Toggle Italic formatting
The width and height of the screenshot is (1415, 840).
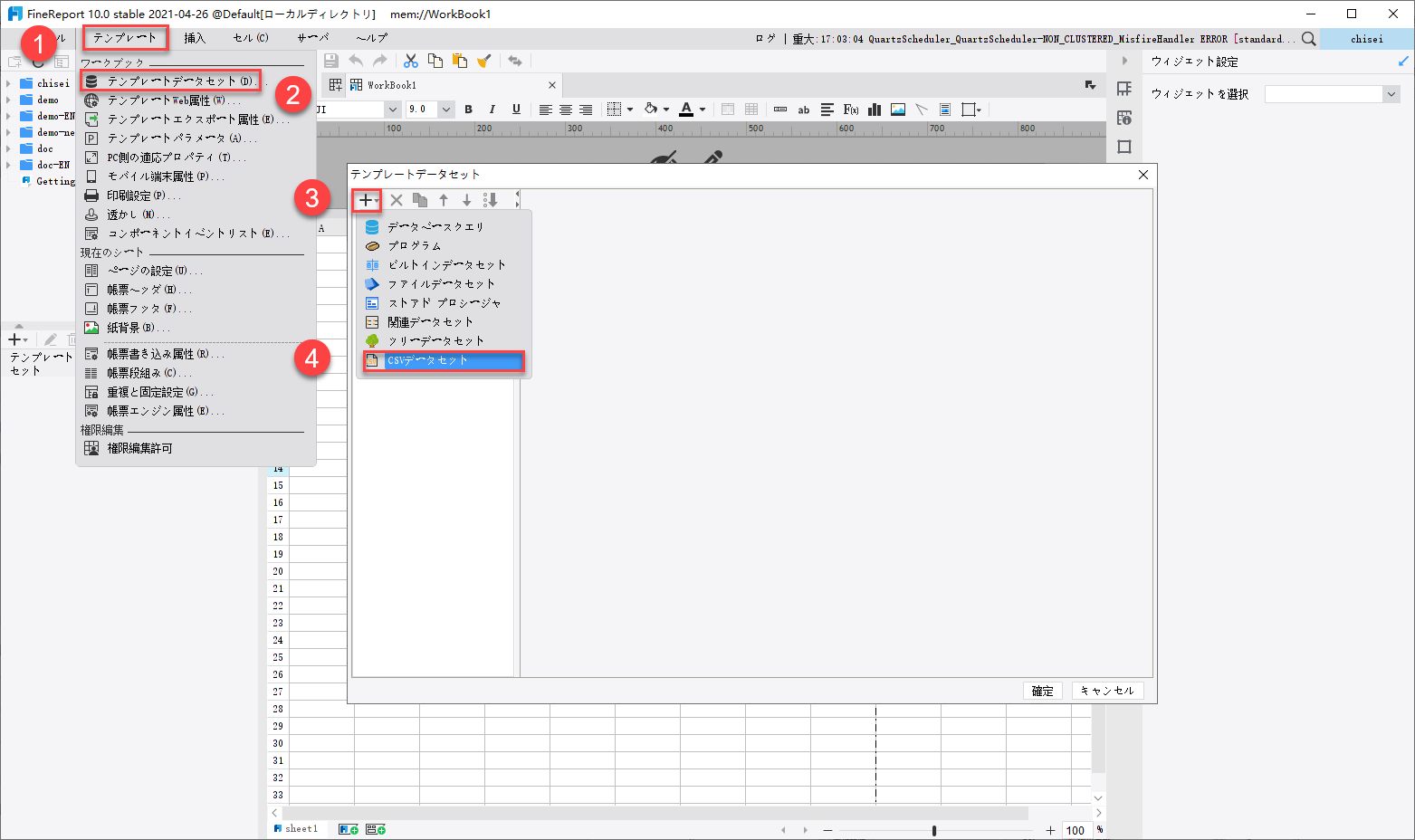492,109
